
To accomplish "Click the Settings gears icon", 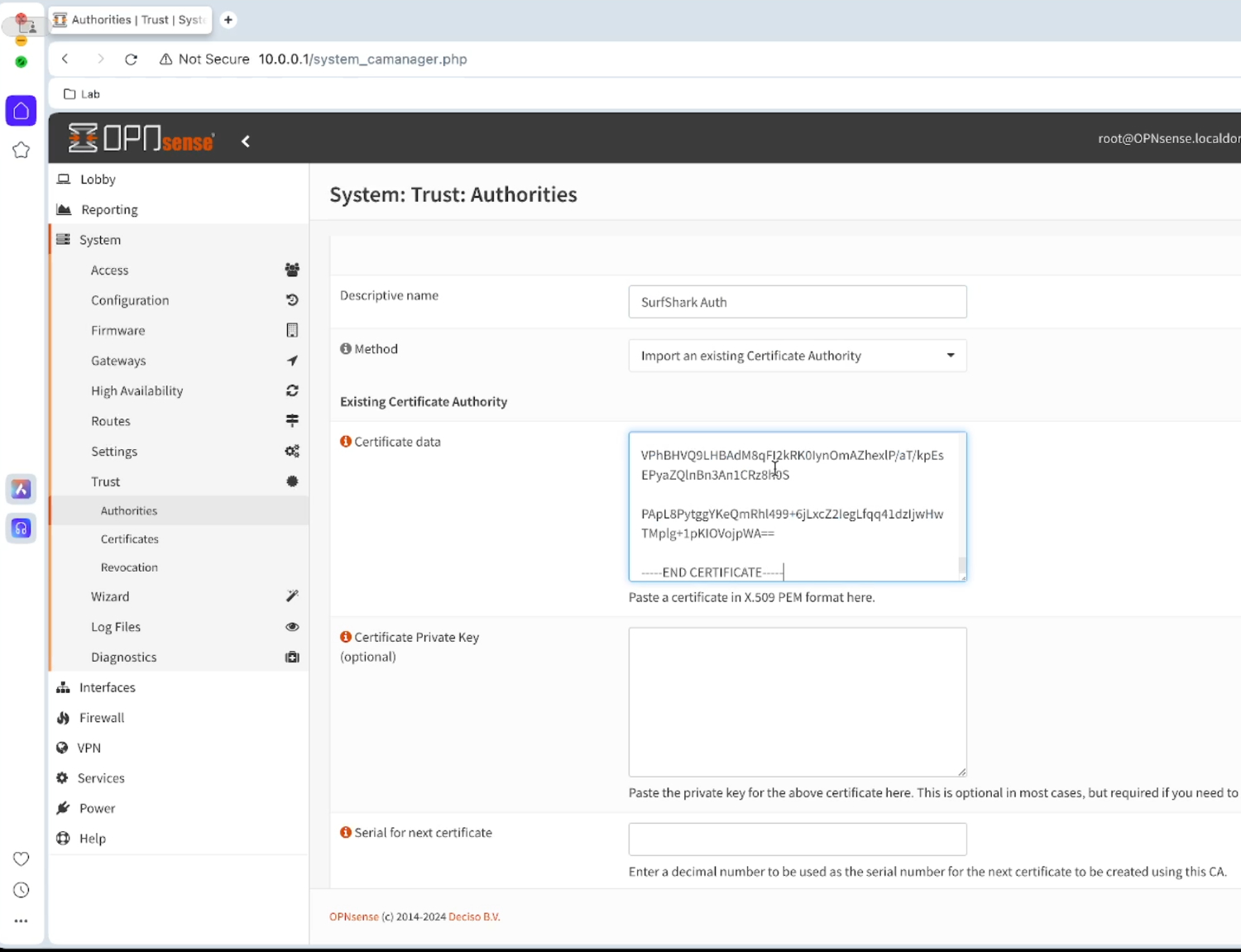I will coord(292,452).
